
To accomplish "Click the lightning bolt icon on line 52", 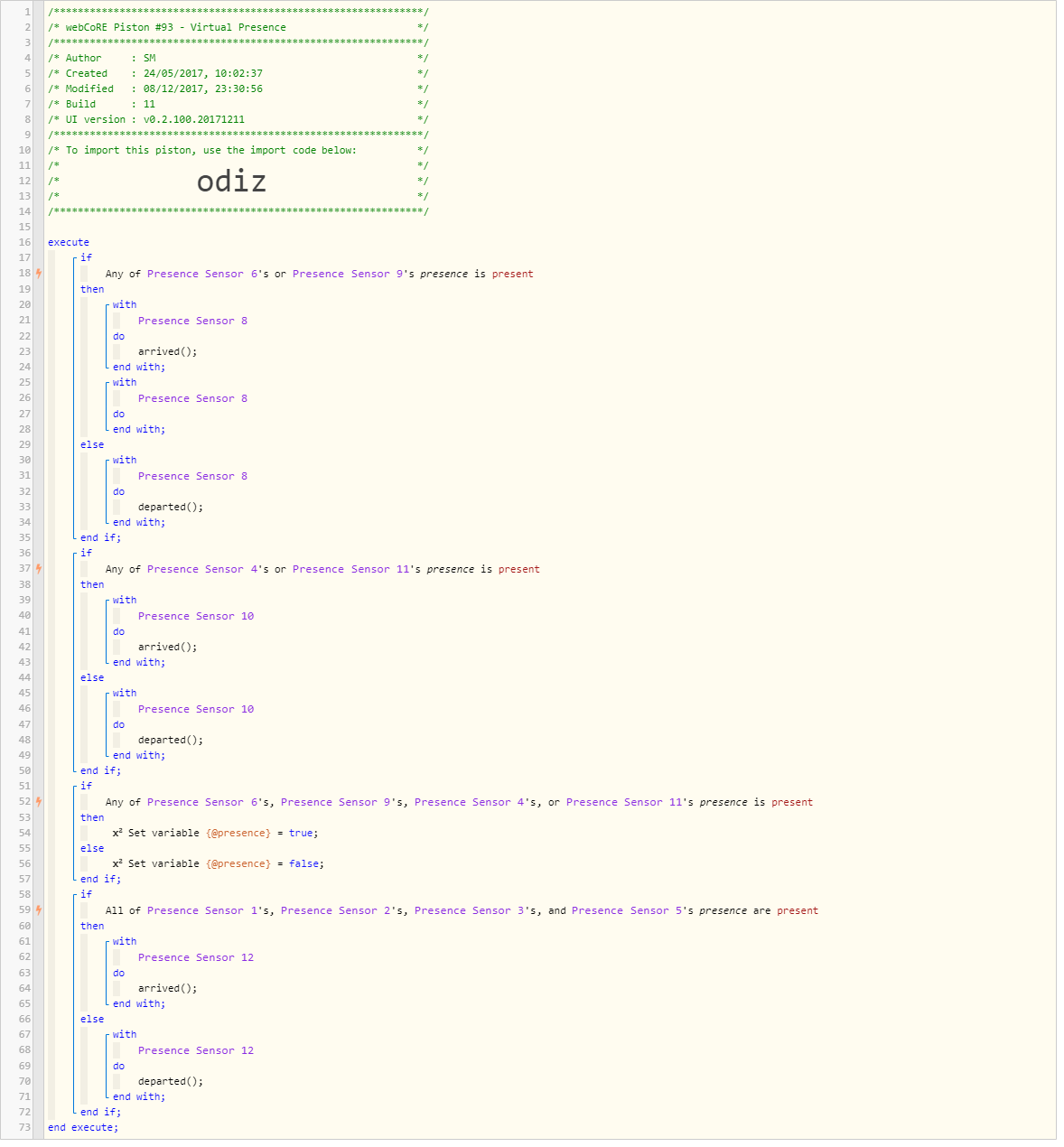I will point(39,801).
